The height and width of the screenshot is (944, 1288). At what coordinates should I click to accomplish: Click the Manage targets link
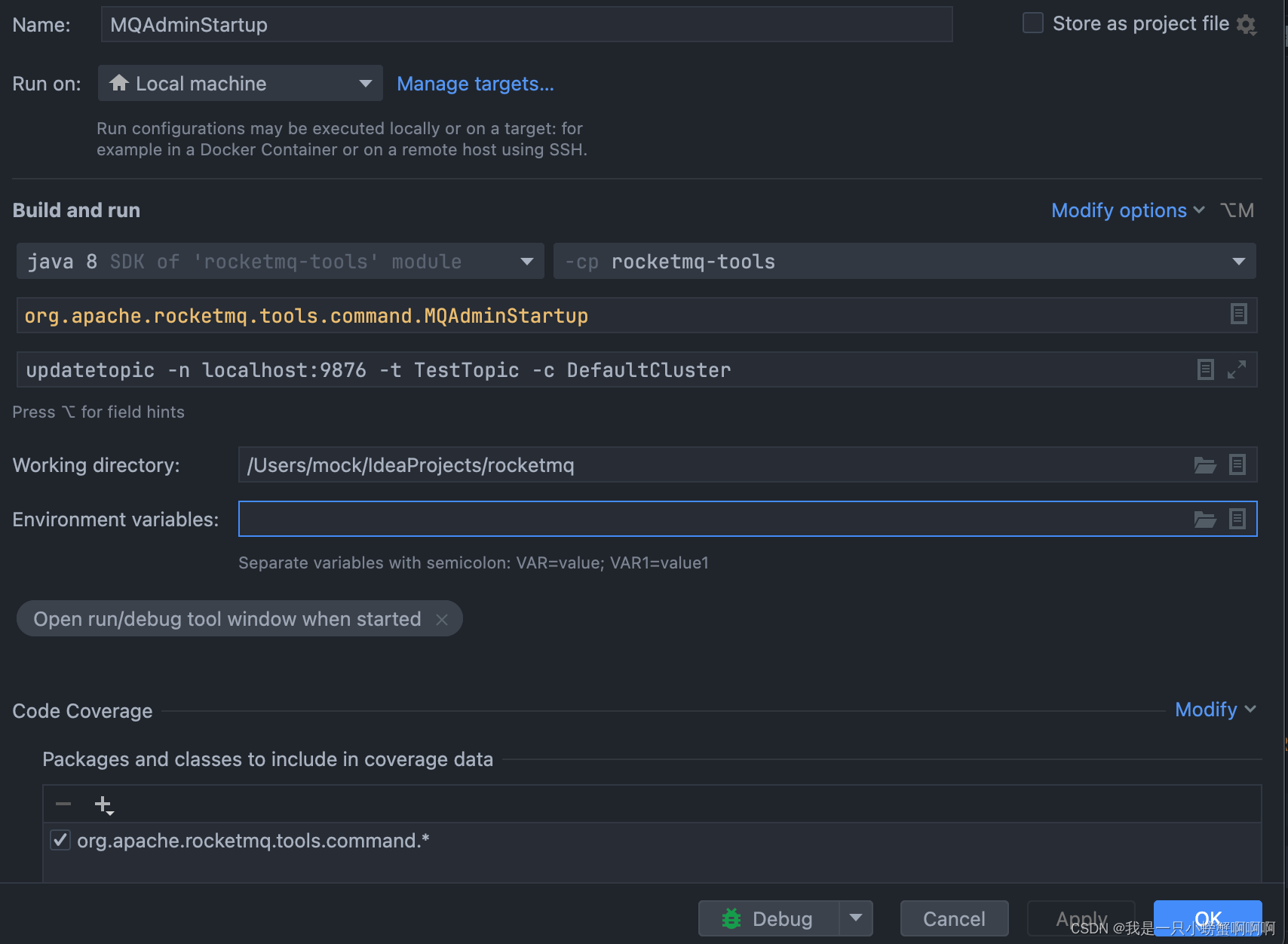(475, 84)
